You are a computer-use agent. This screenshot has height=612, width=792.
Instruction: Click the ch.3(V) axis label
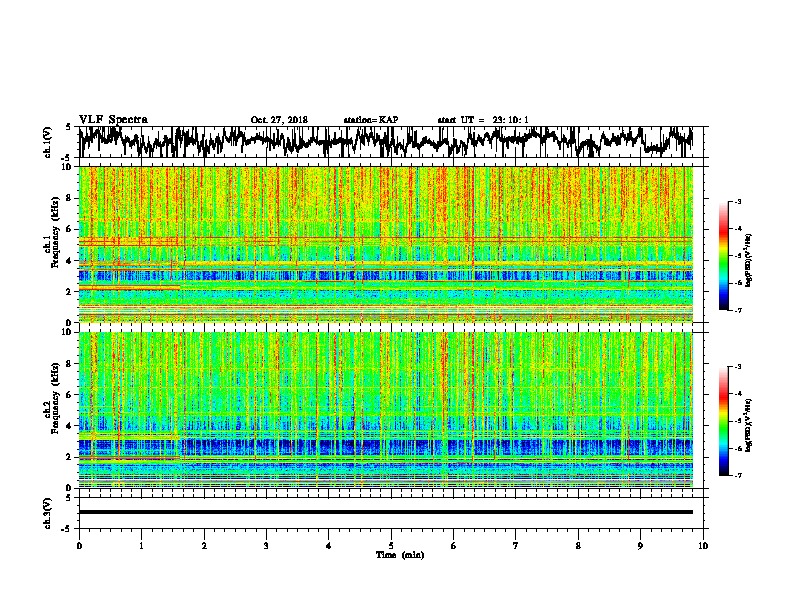click(48, 513)
